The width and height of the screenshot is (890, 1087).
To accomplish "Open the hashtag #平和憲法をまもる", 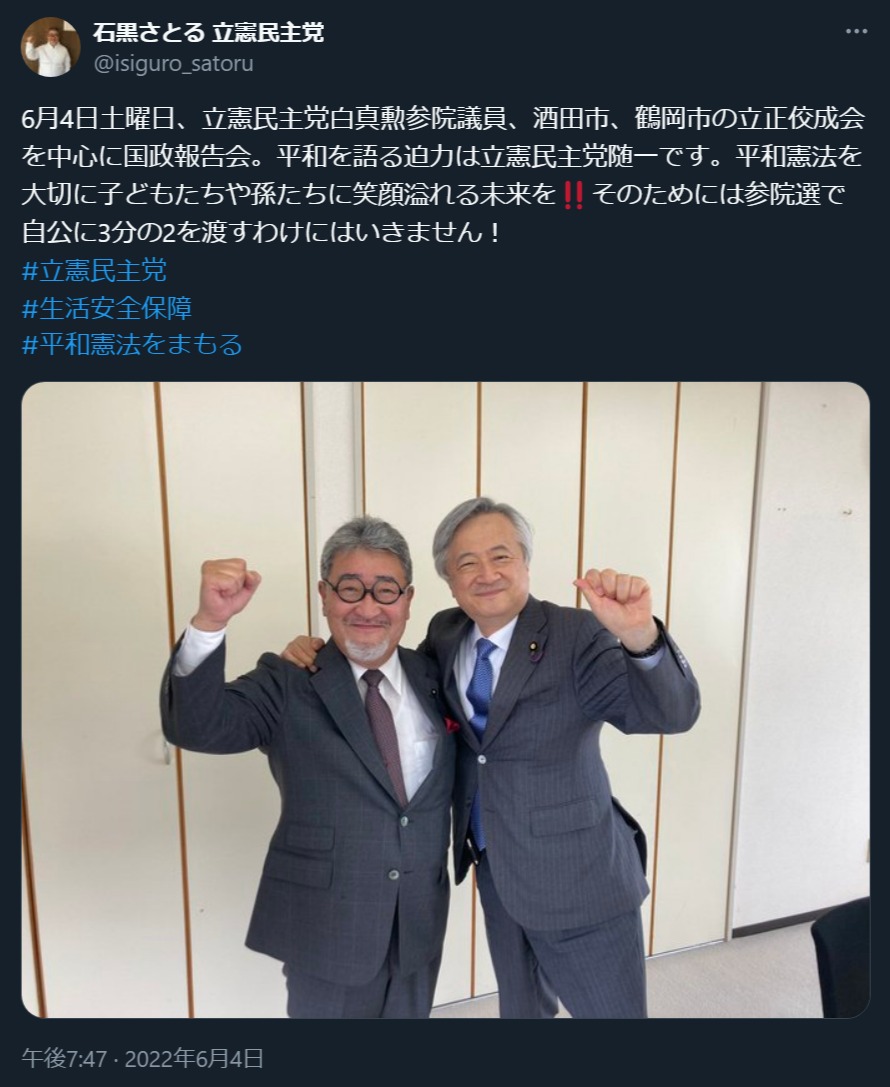I will (x=132, y=345).
